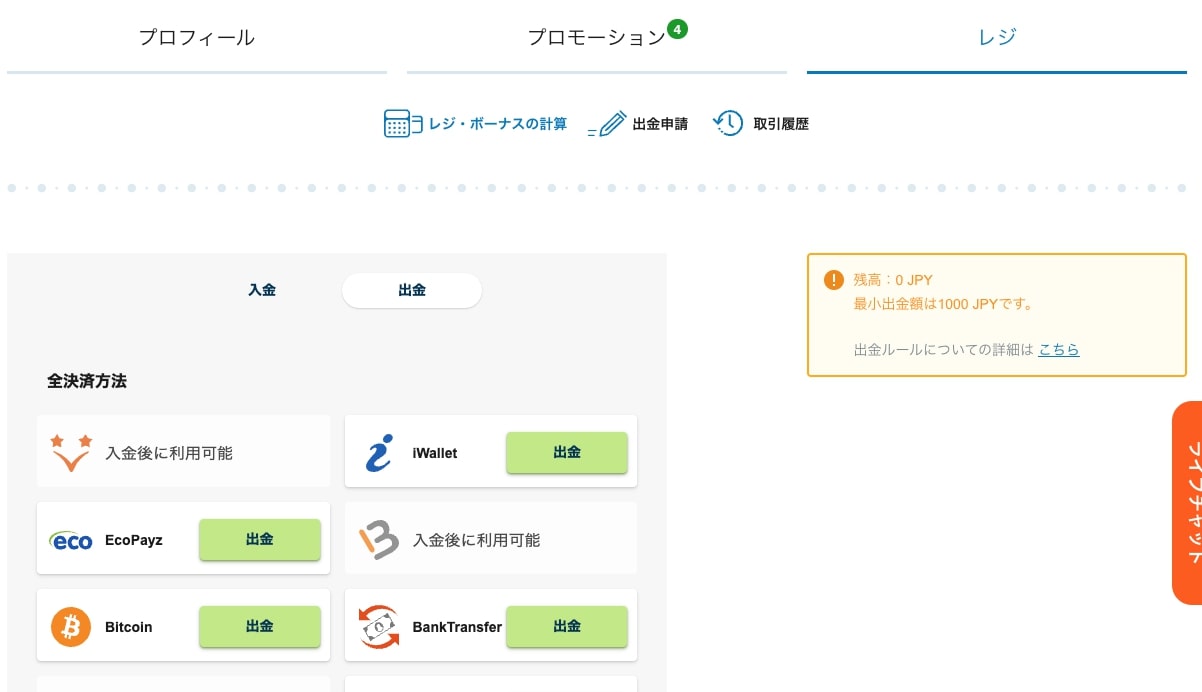Open 取引履歴 link
The height and width of the screenshot is (692, 1202).
pyautogui.click(x=781, y=124)
